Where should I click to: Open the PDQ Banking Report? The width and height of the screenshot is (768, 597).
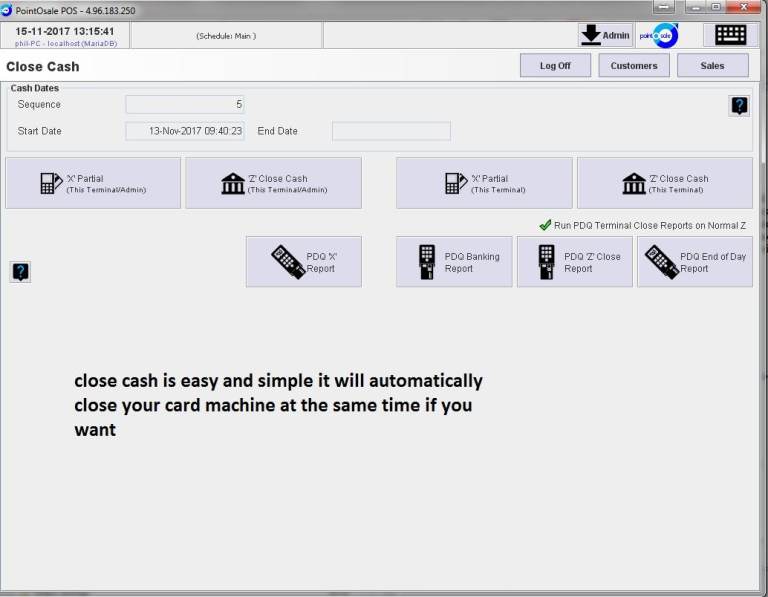tap(454, 262)
